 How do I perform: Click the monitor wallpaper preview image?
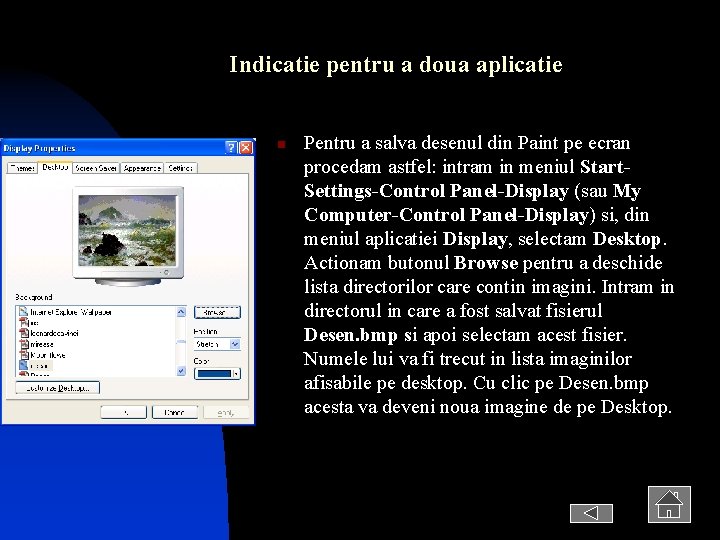pos(127,230)
